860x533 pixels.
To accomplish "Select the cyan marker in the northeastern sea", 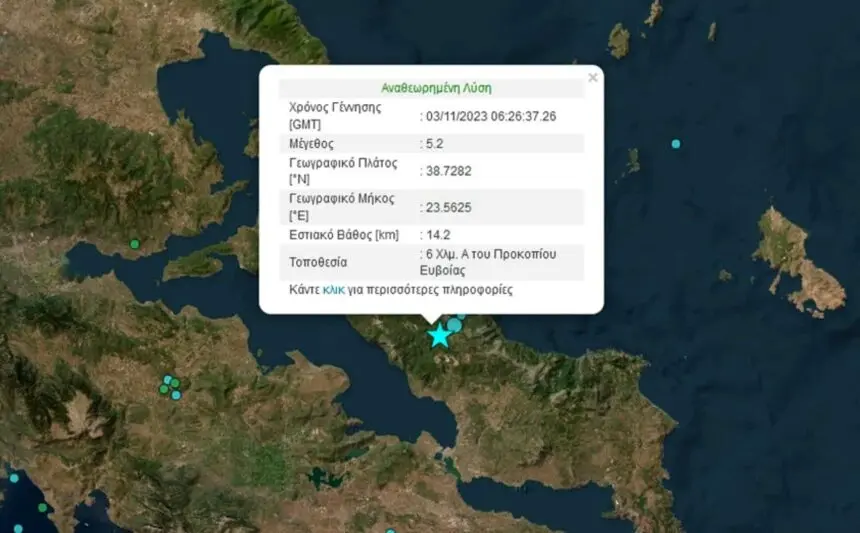I will tap(676, 144).
